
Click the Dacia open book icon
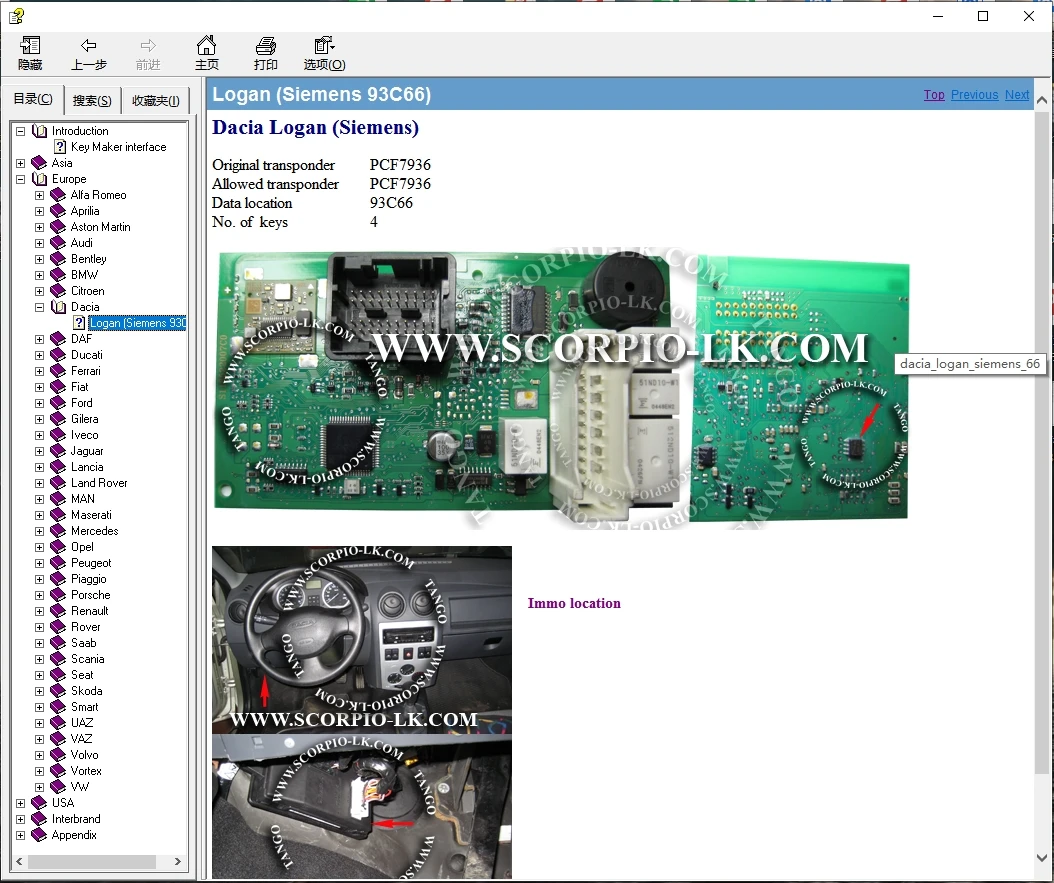coord(59,307)
